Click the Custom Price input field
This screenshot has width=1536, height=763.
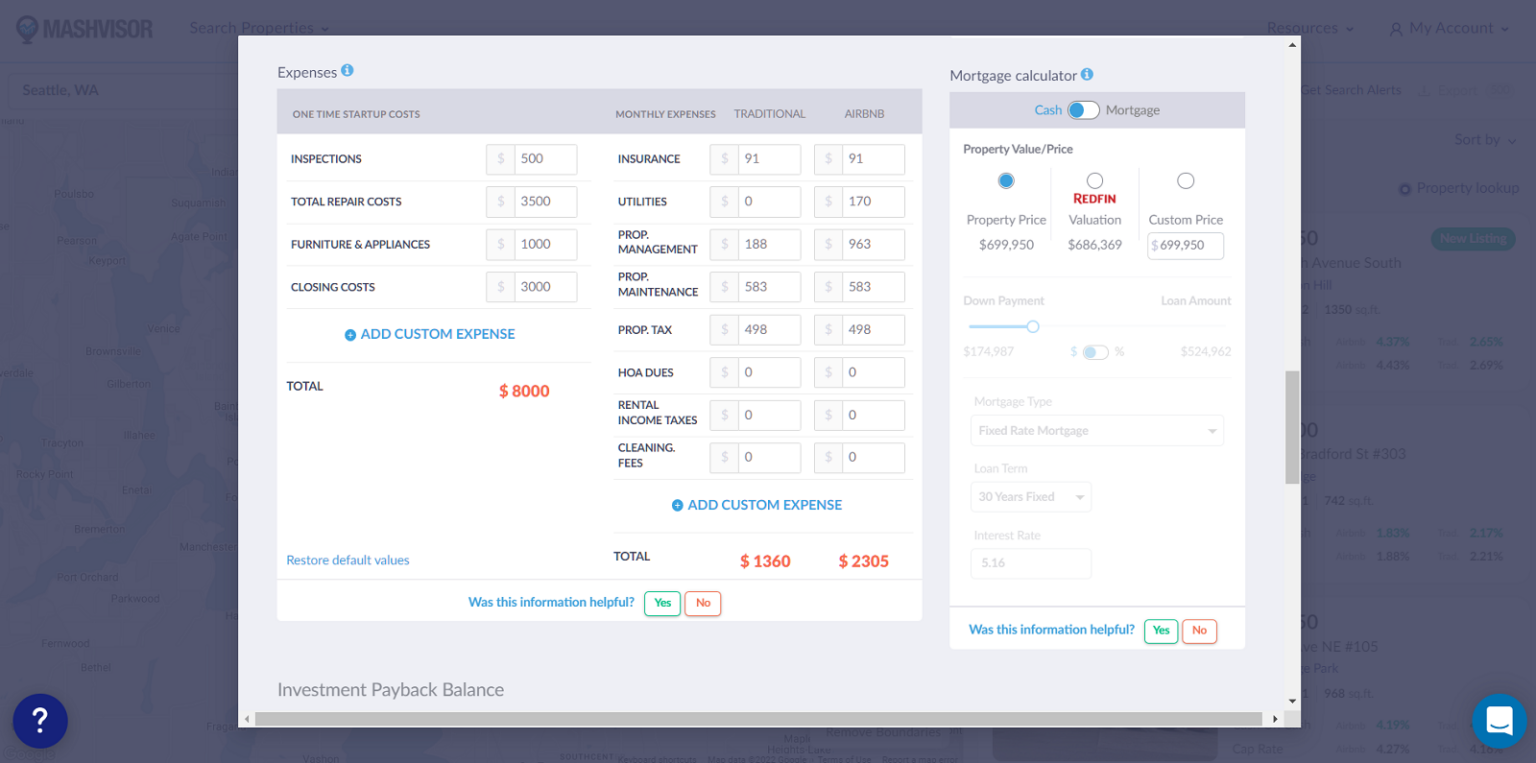click(1185, 245)
